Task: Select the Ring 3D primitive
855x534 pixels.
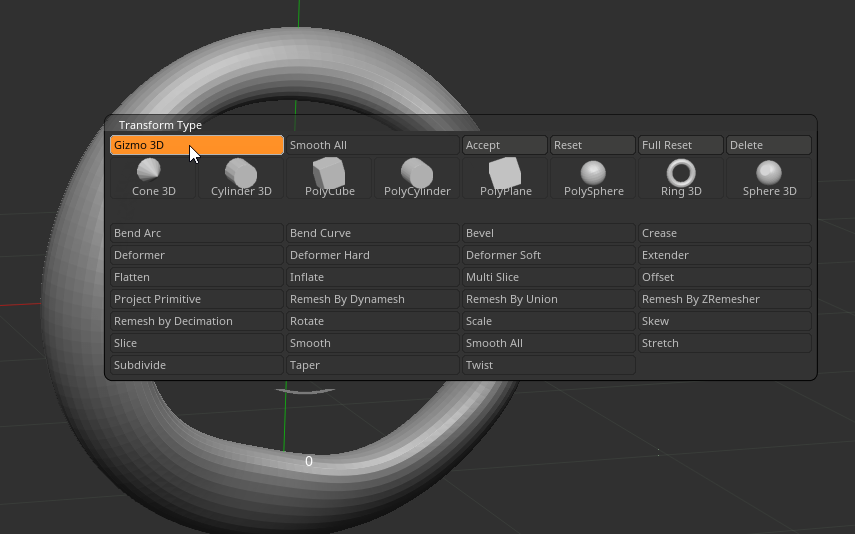Action: [681, 177]
